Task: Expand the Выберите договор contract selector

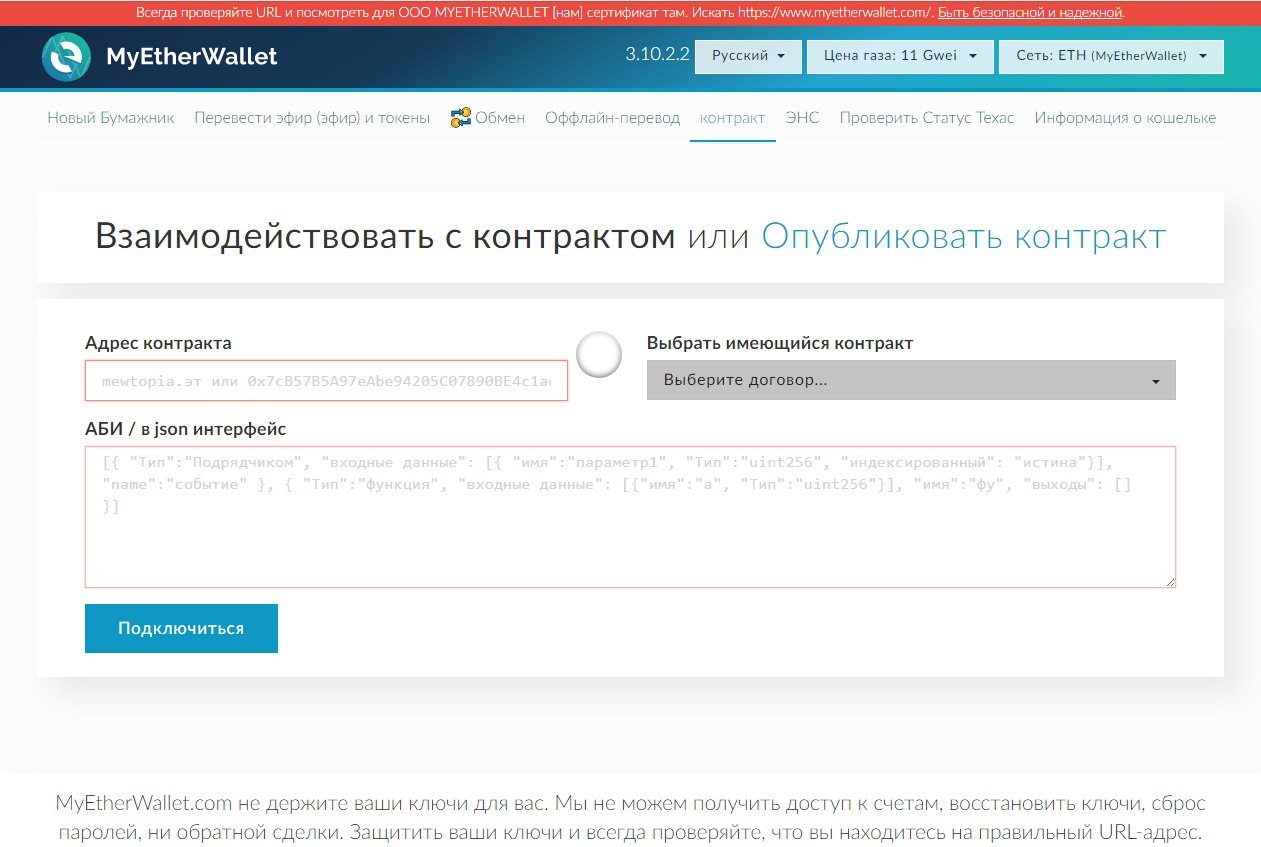Action: [911, 380]
